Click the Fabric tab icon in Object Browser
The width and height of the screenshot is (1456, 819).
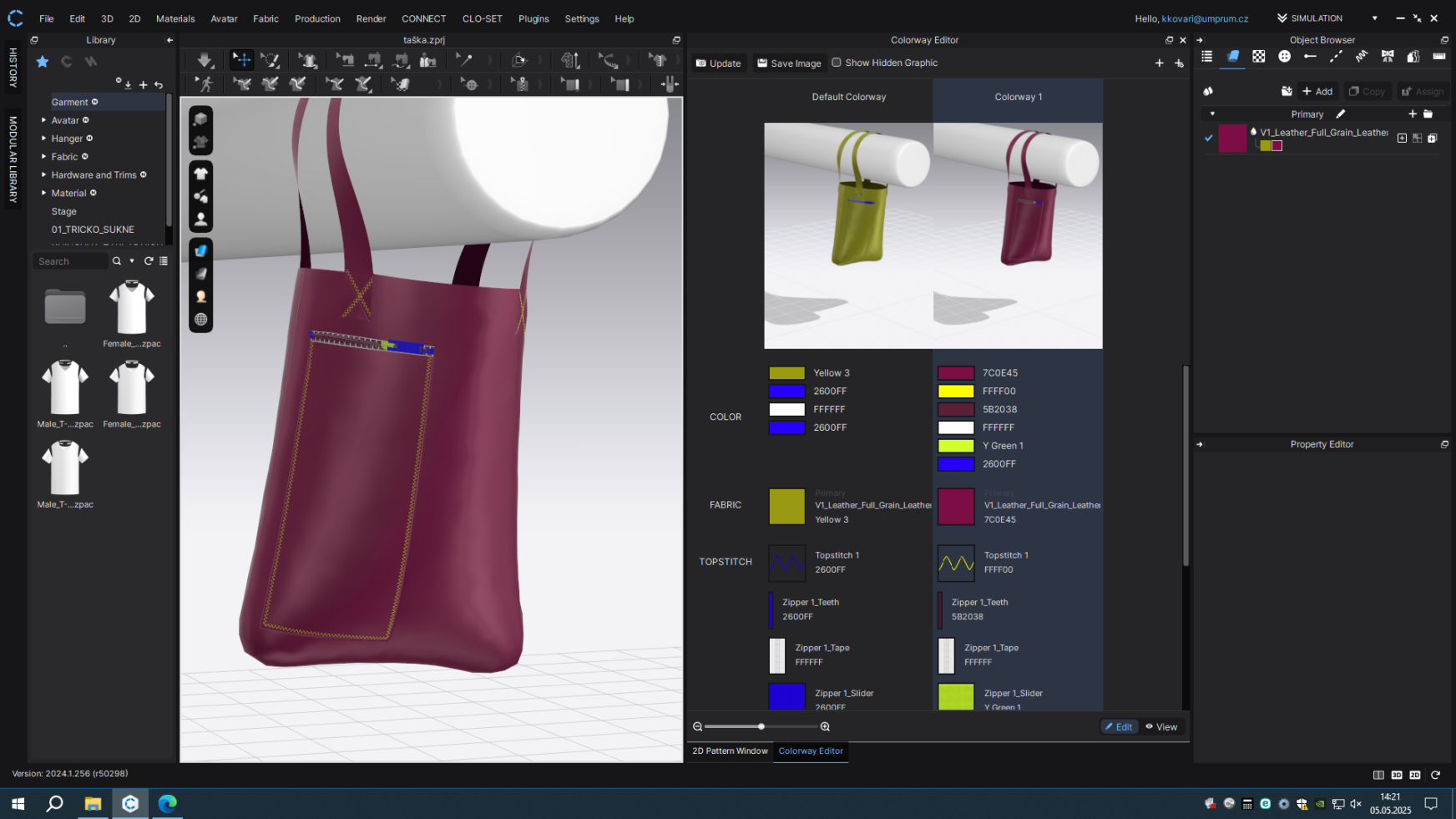point(1232,57)
